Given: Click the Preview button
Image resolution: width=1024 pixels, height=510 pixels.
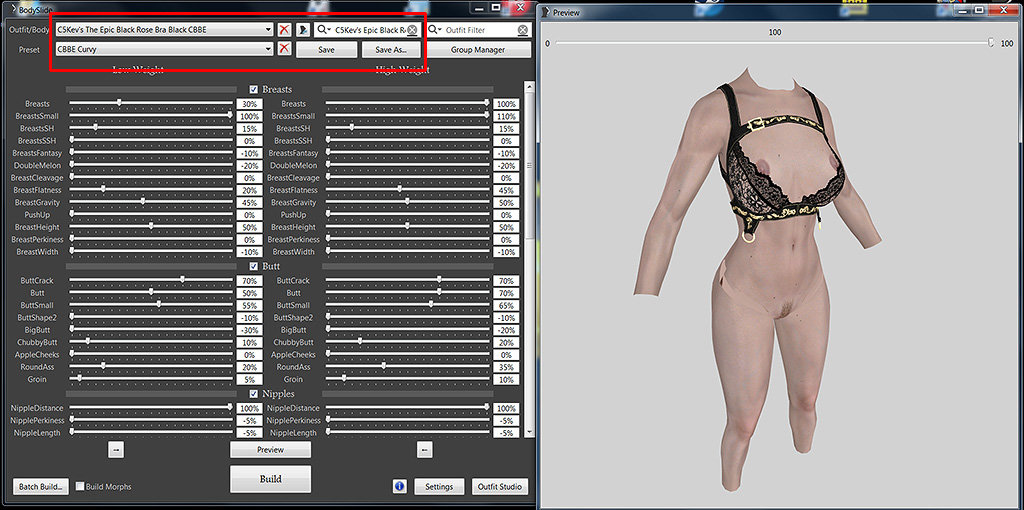Looking at the screenshot, I should [x=270, y=450].
